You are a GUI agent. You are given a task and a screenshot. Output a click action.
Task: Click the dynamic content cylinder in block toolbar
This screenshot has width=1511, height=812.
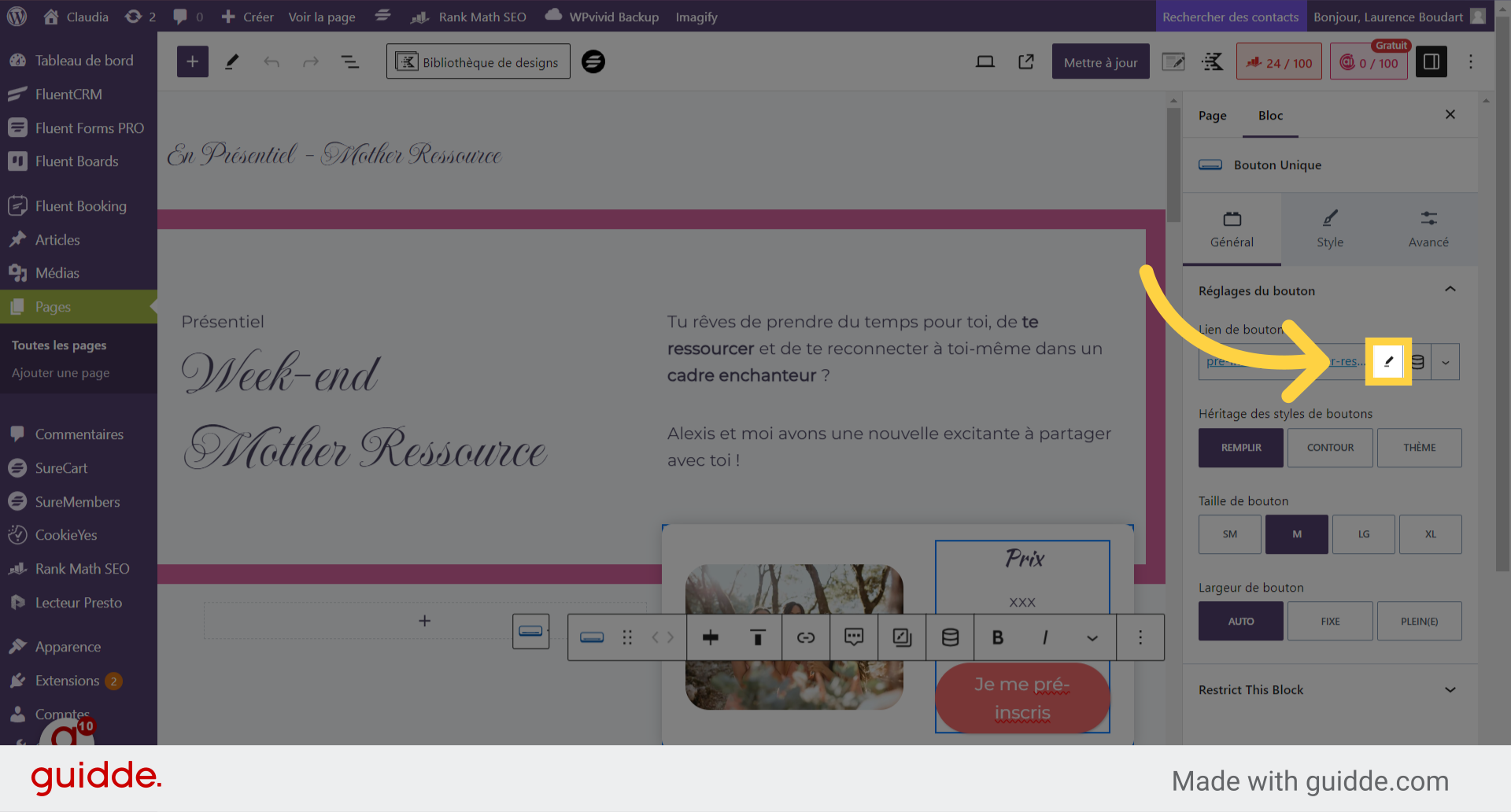point(950,637)
